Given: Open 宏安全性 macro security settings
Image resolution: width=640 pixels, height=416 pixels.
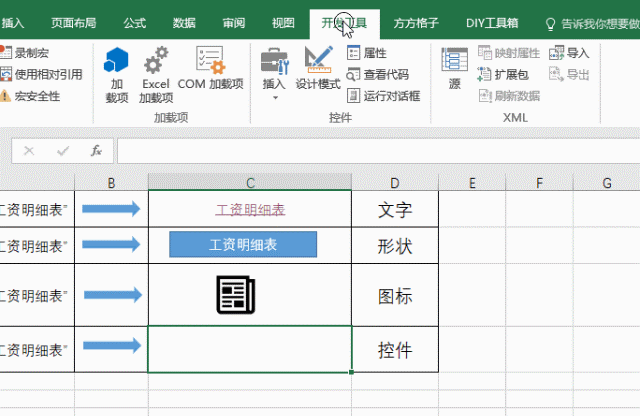Looking at the screenshot, I should tap(32, 96).
